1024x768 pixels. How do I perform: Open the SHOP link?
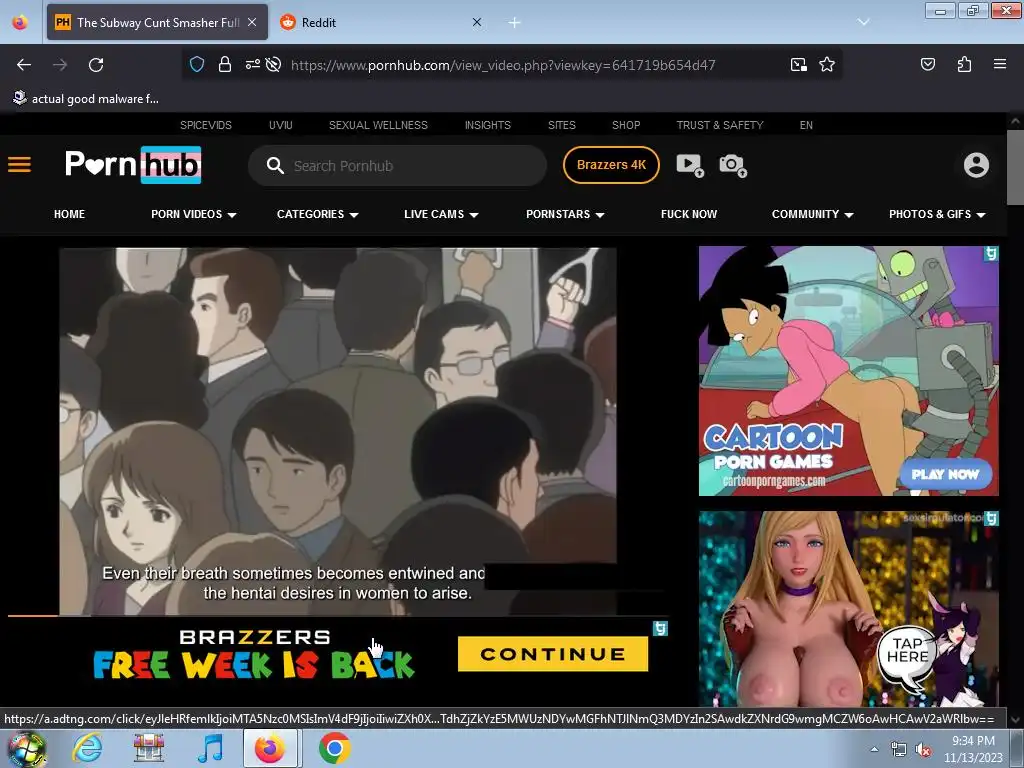tap(626, 125)
